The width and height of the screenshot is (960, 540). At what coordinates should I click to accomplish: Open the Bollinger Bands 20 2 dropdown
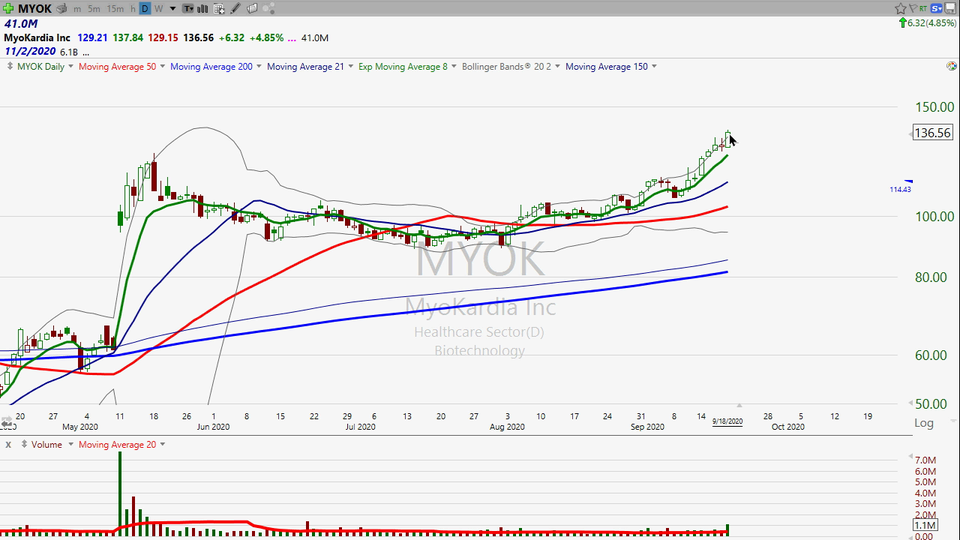coord(557,67)
